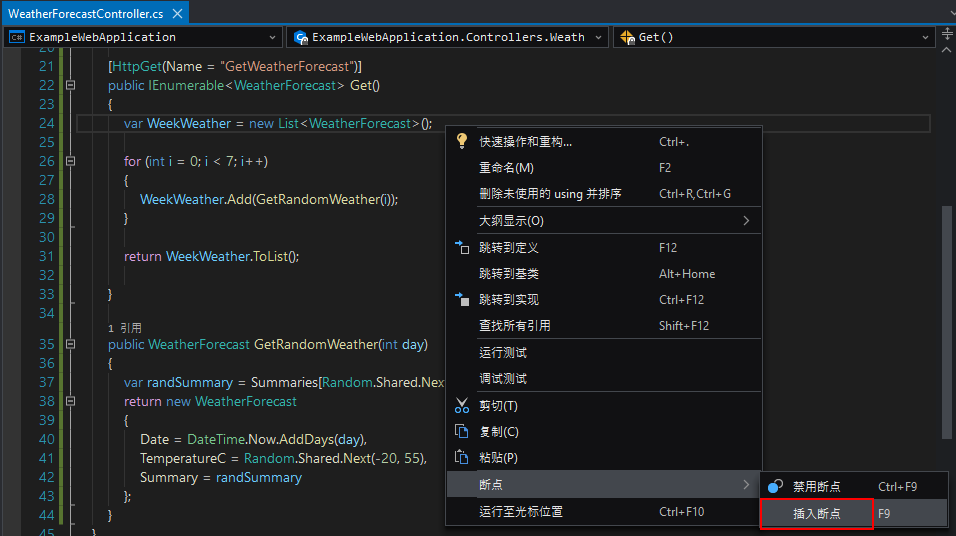Choose 跳转到定义 menu item
The width and height of the screenshot is (956, 536).
coord(604,248)
